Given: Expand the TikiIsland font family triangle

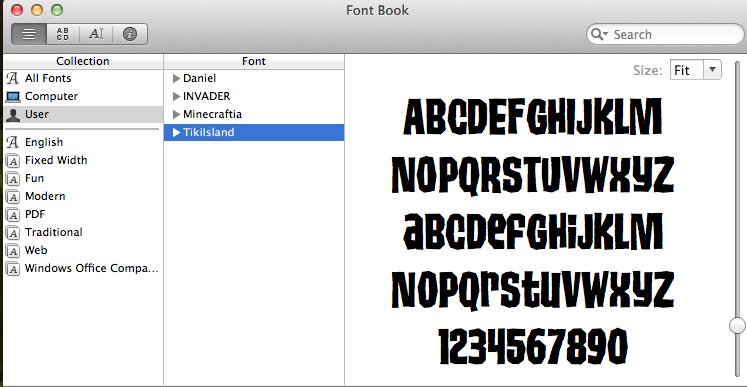Looking at the screenshot, I should pos(176,132).
